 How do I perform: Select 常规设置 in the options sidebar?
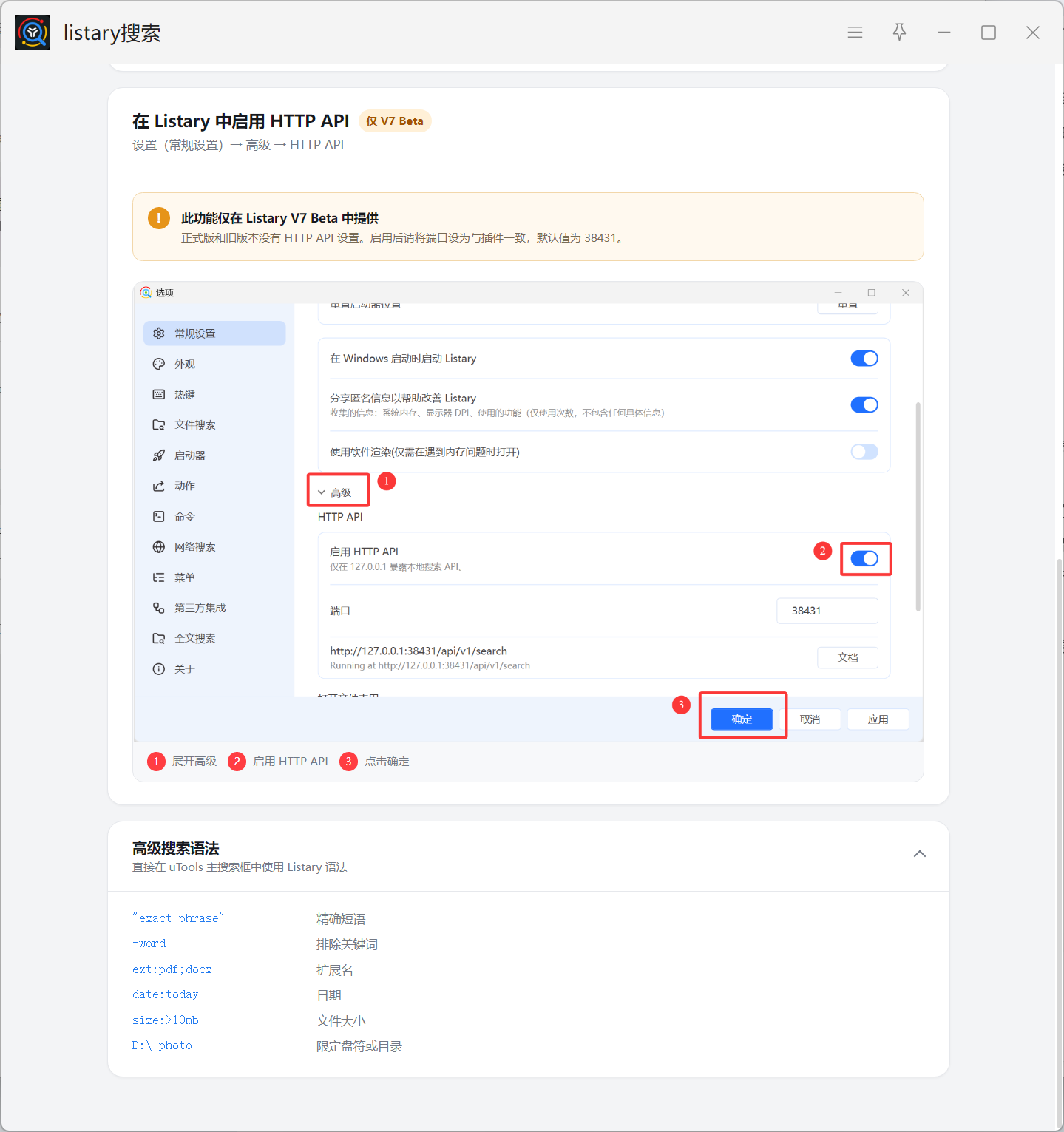(214, 333)
